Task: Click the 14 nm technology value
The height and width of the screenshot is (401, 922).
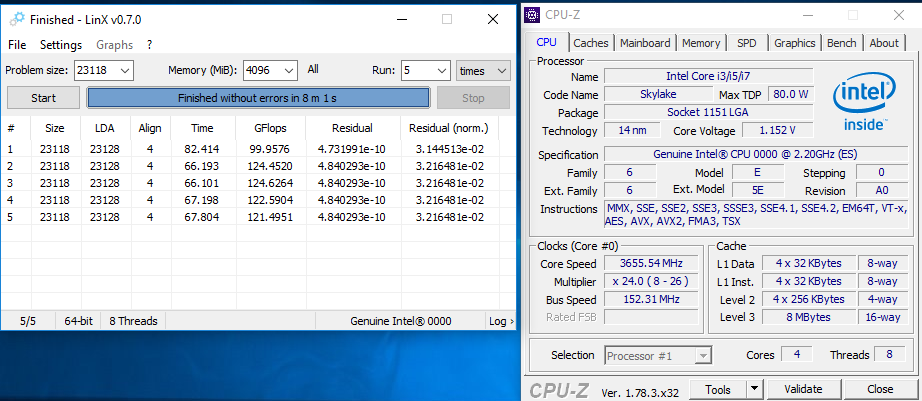Action: 632,131
